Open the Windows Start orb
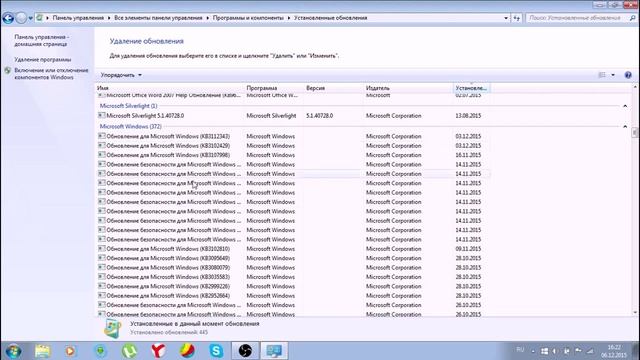 coord(13,351)
